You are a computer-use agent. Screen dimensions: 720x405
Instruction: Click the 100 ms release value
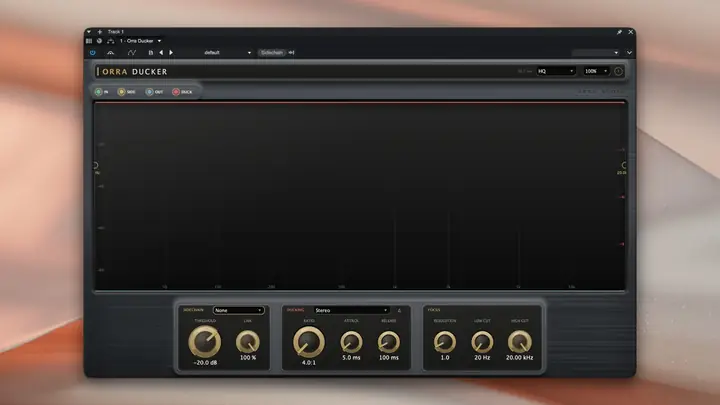pos(388,358)
